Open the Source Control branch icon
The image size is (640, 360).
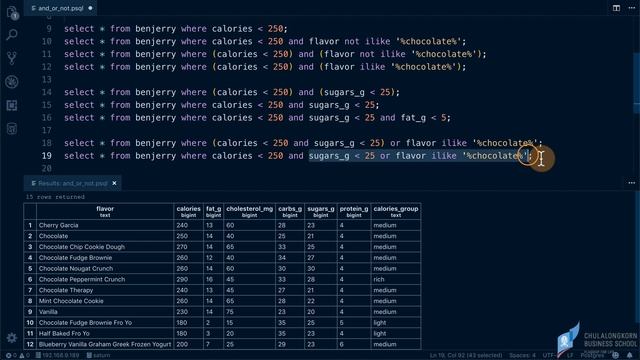click(12, 58)
